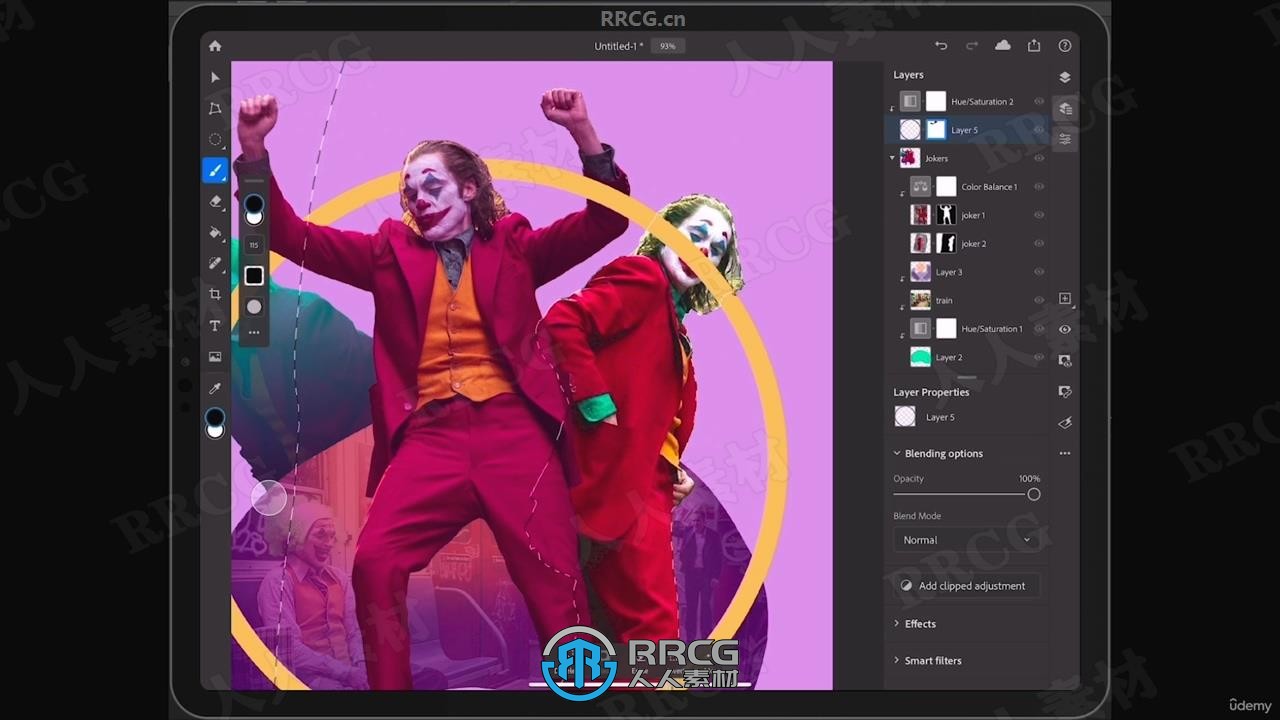Expand the Smart filters section
This screenshot has width=1280, height=720.
click(897, 661)
